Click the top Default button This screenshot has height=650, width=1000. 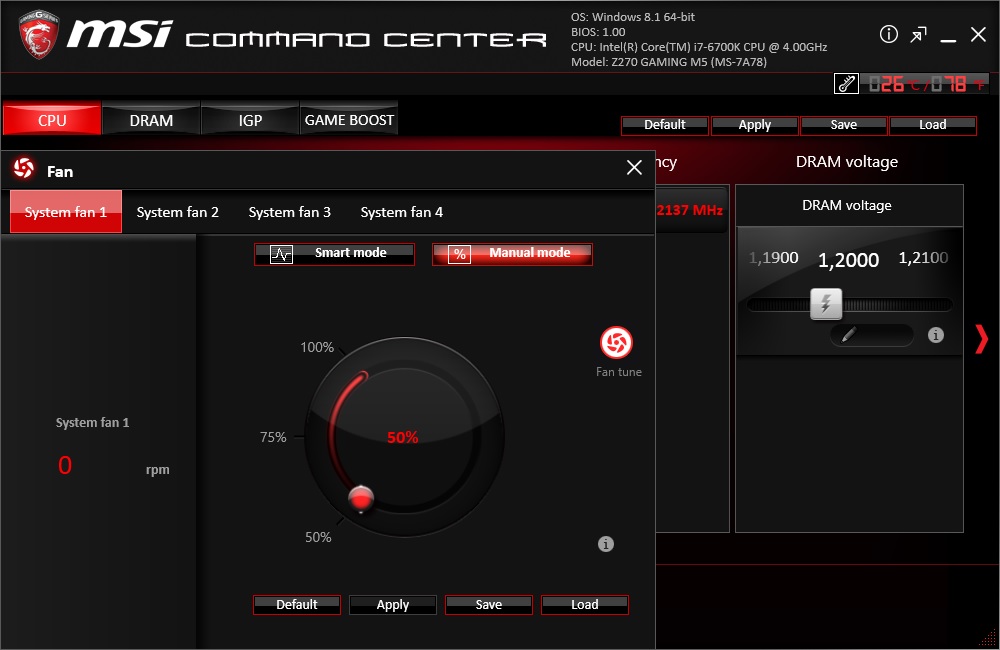click(x=665, y=125)
